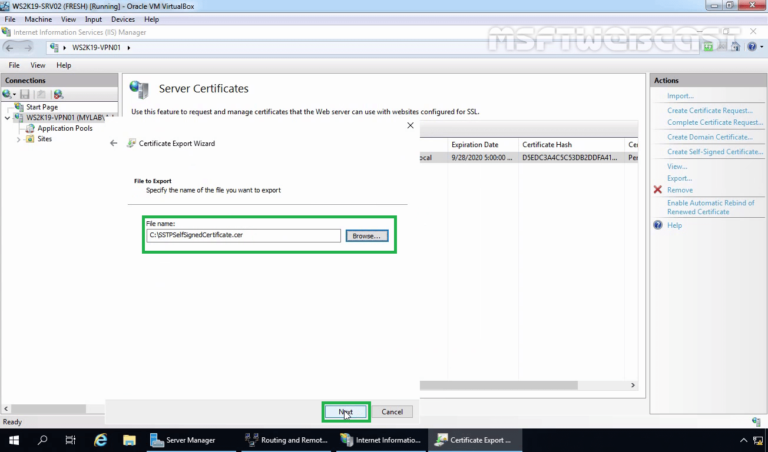768x452 pixels.
Task: Click the Task View taskbar icon
Action: 71,440
